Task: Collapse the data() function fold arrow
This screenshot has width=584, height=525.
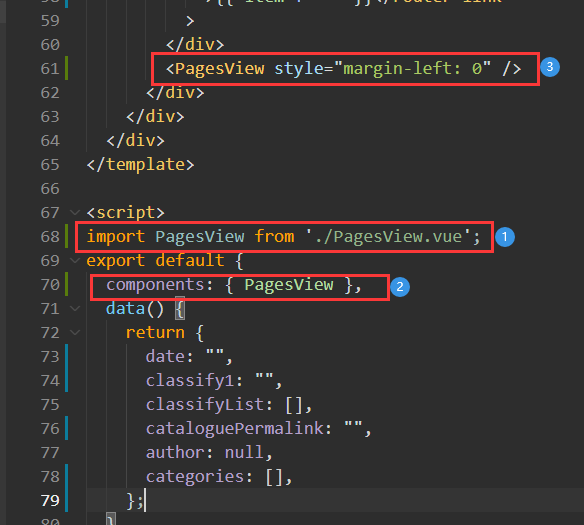Action: [75, 308]
